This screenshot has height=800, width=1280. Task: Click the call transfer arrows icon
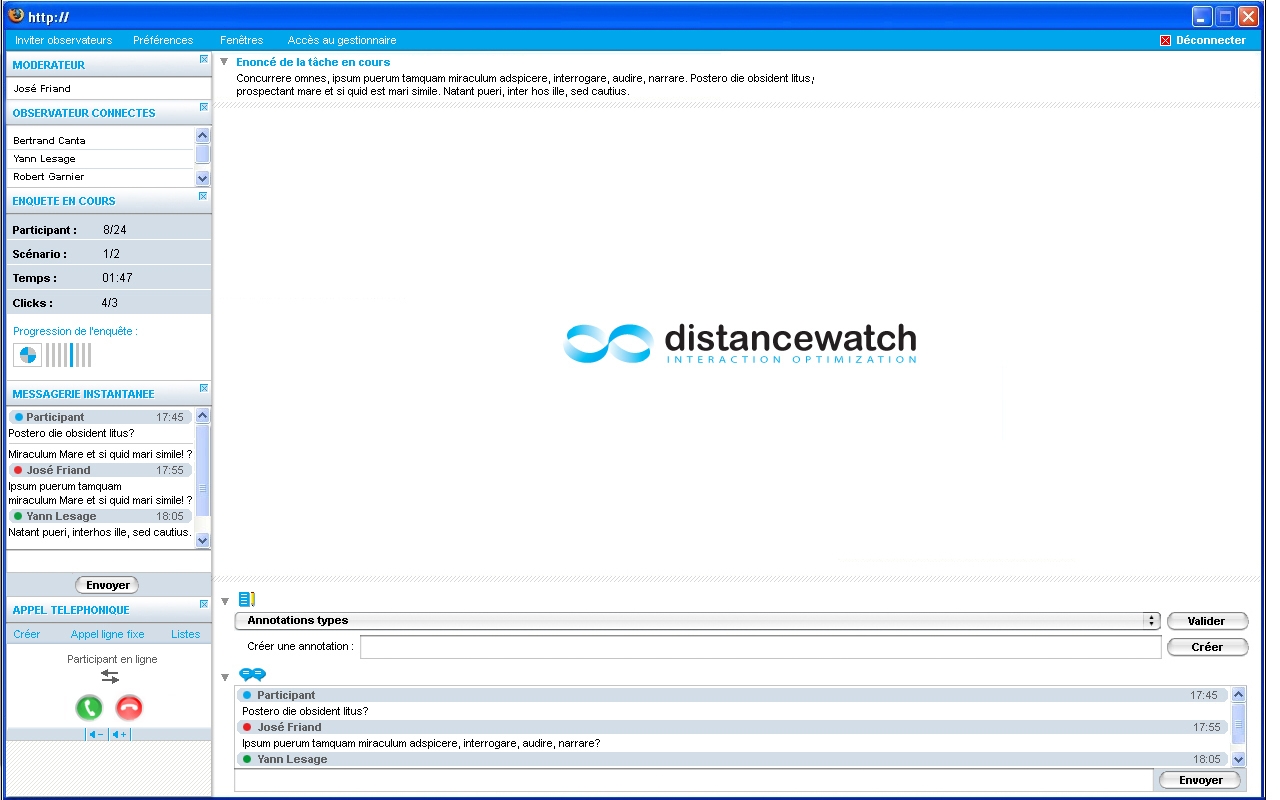click(x=110, y=677)
